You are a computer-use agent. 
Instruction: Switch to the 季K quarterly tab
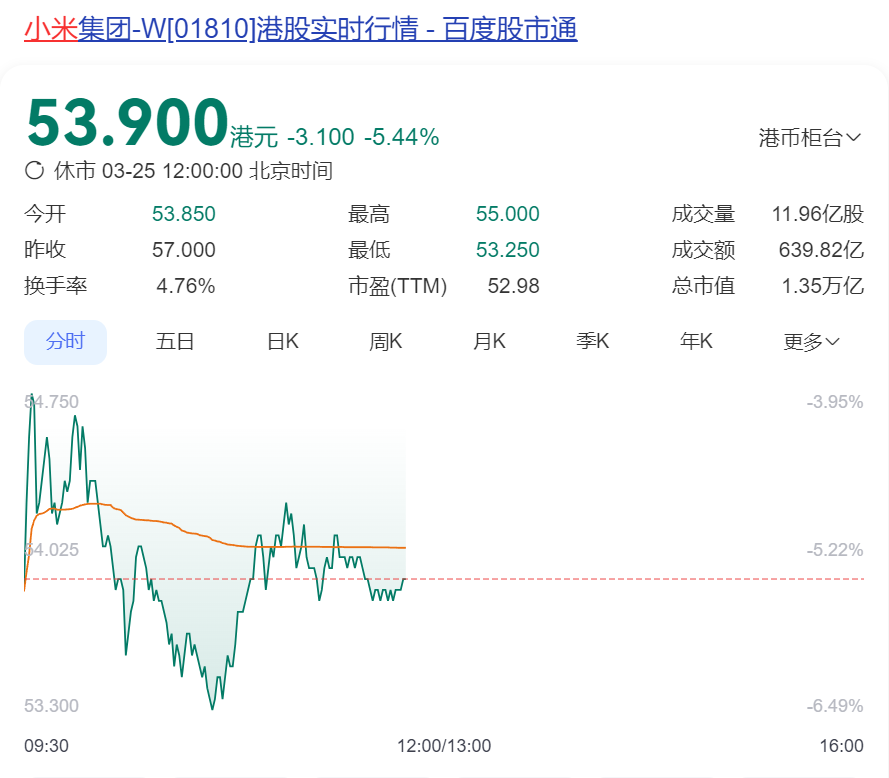pyautogui.click(x=592, y=341)
